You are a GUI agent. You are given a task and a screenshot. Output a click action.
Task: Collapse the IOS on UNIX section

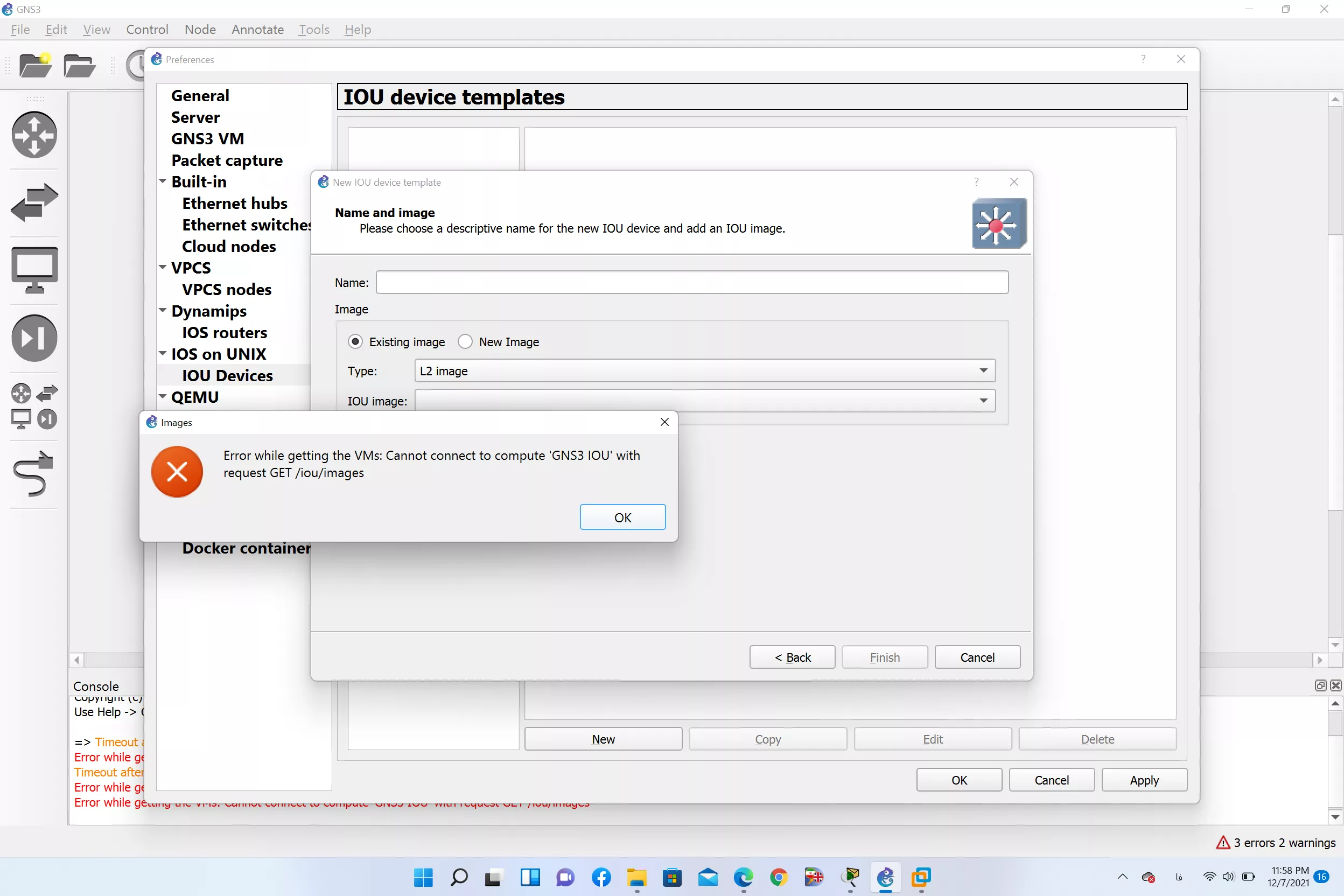pyautogui.click(x=163, y=354)
